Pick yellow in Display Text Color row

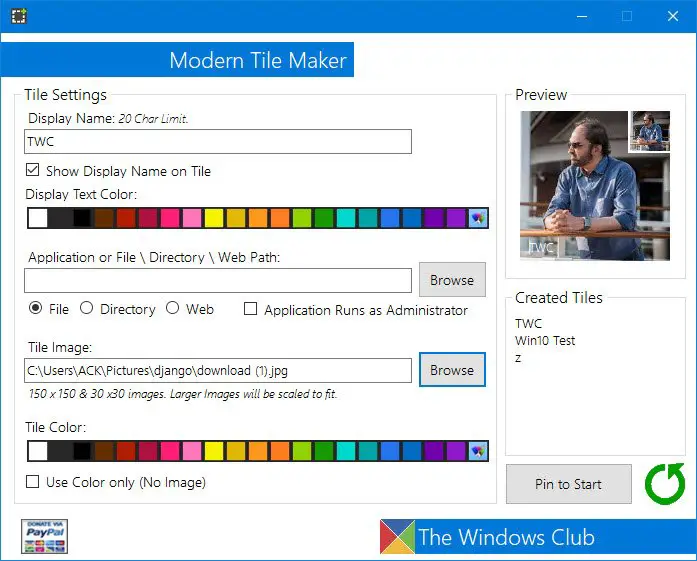coord(214,218)
